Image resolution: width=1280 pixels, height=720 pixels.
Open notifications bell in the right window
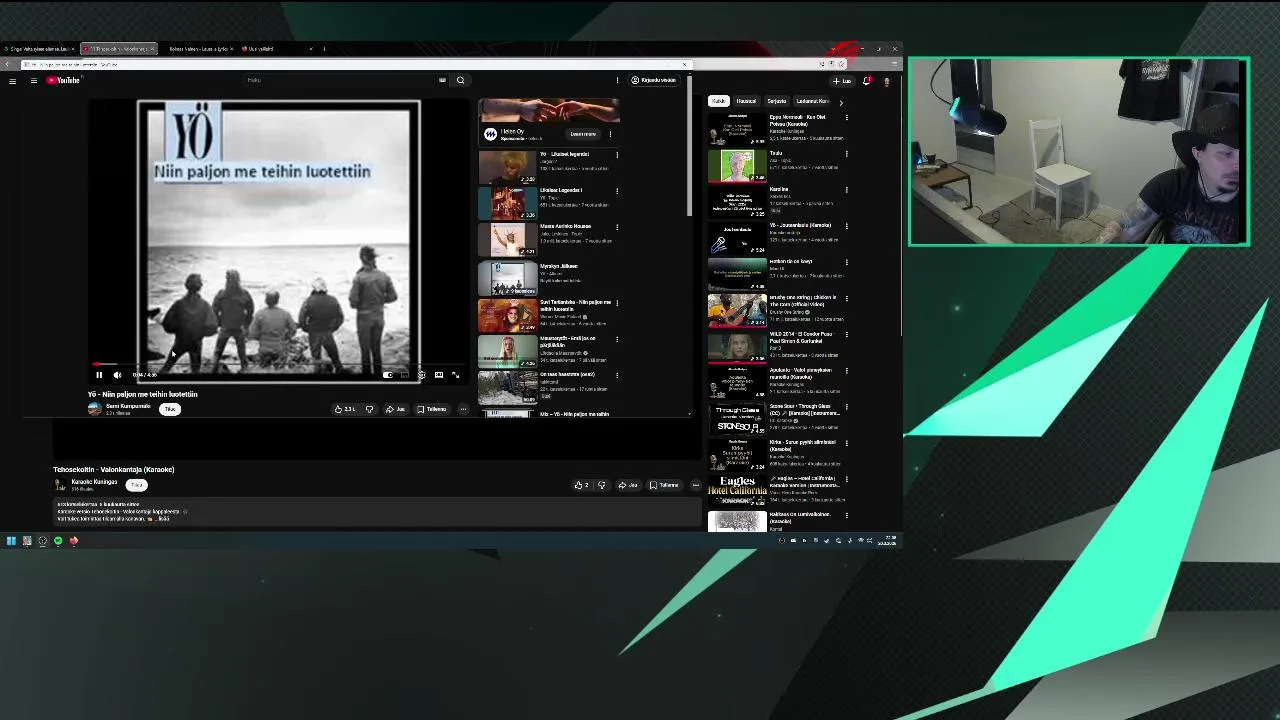(x=867, y=81)
